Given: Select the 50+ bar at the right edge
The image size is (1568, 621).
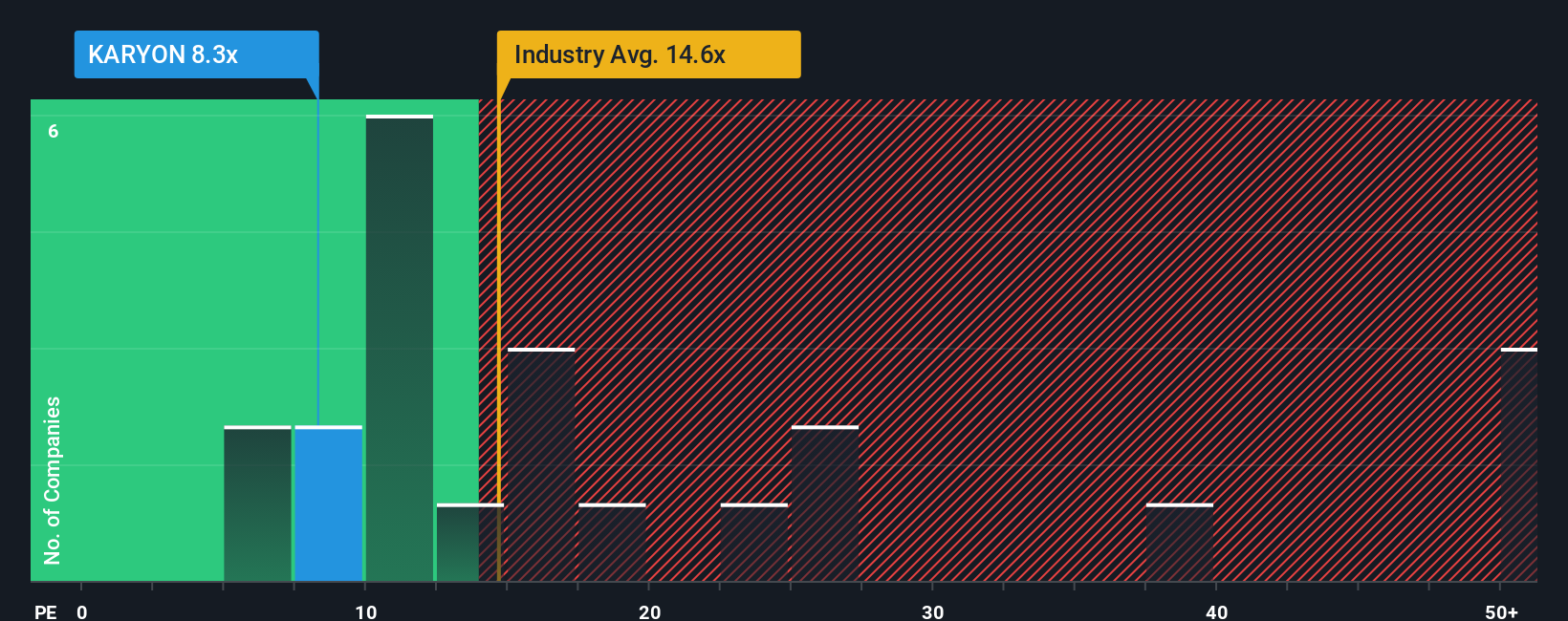Looking at the screenshot, I should click(1519, 464).
